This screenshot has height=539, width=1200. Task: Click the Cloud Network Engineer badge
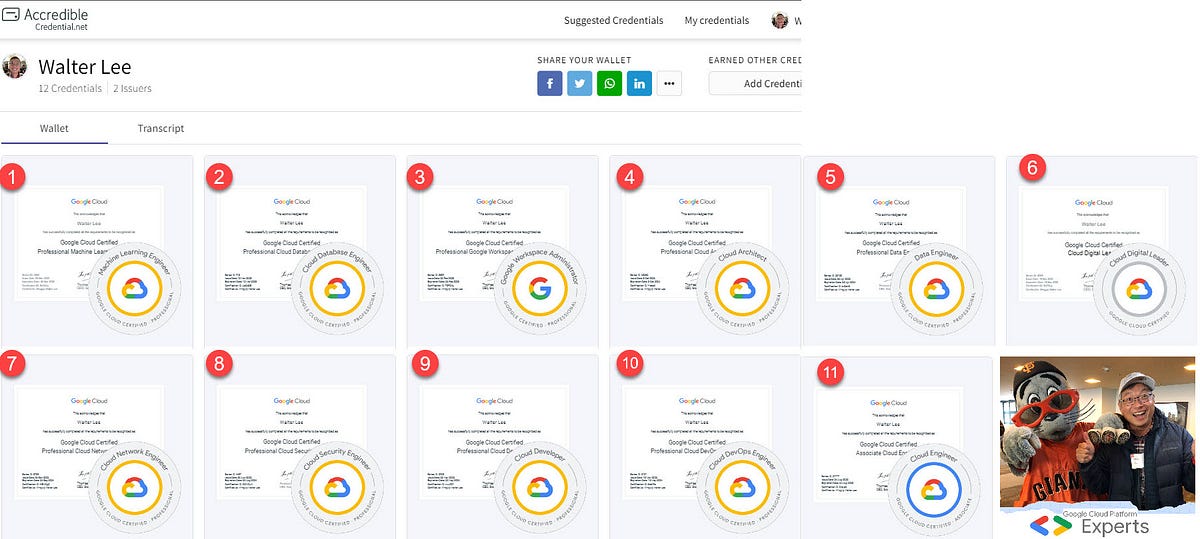(133, 487)
